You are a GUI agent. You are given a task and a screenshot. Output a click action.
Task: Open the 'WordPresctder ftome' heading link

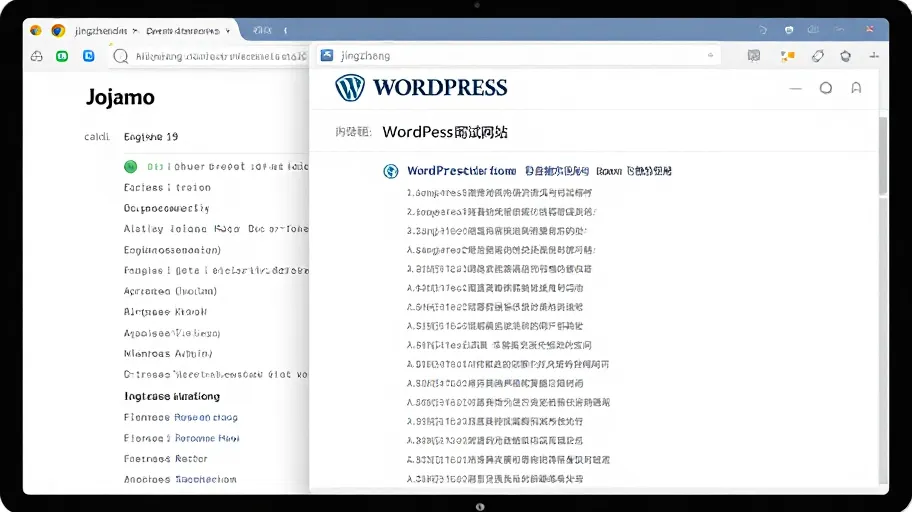462,171
